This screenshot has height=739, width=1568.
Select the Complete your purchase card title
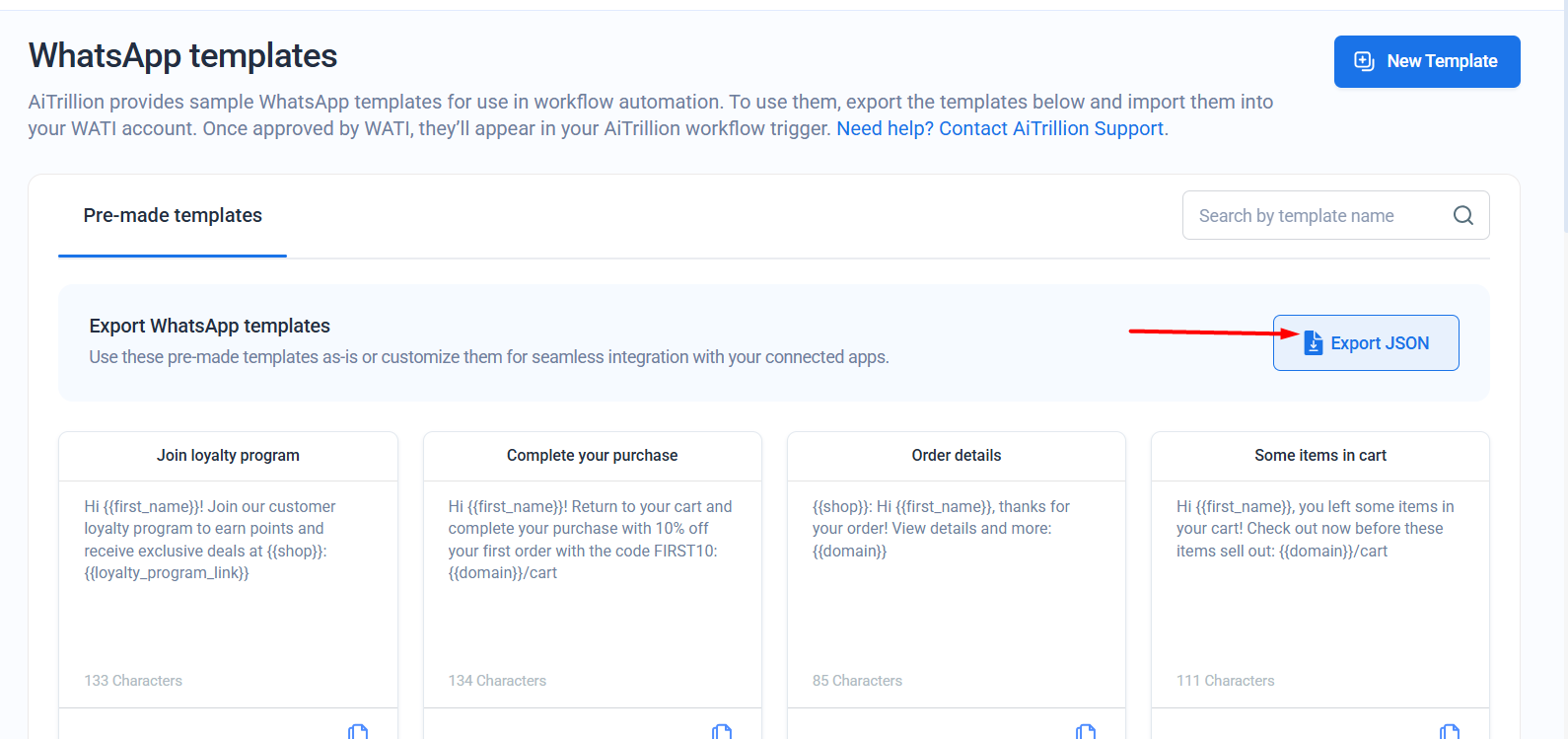(592, 455)
